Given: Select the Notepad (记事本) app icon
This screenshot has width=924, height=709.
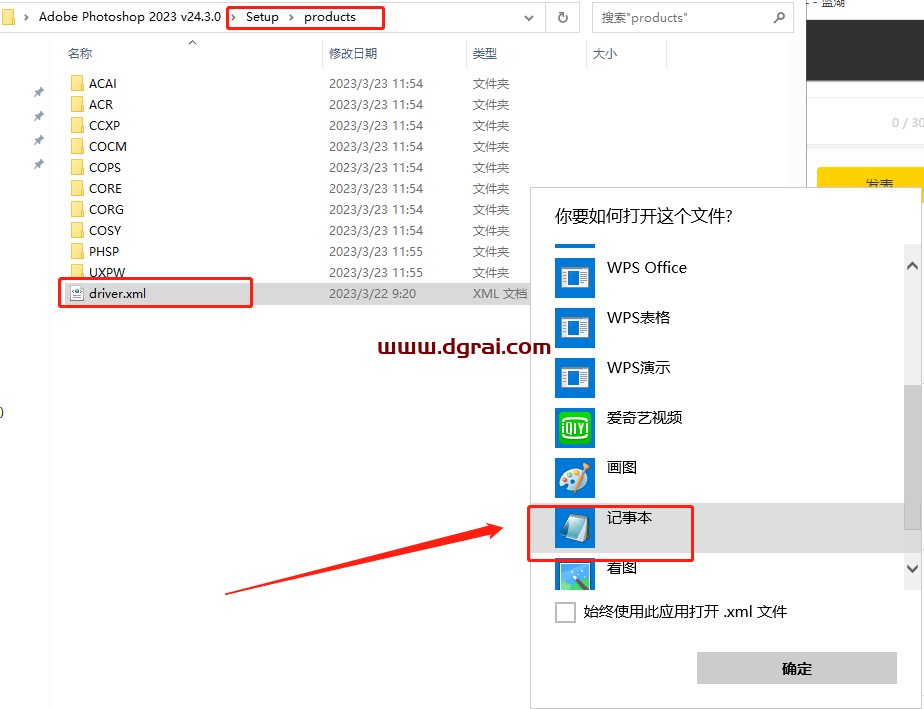Looking at the screenshot, I should (575, 528).
